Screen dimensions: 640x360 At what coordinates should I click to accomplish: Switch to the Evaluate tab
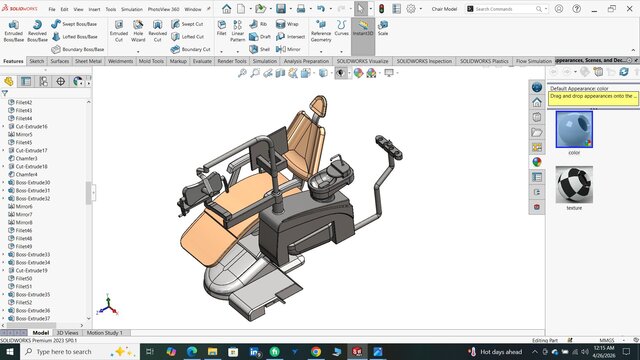[202, 61]
